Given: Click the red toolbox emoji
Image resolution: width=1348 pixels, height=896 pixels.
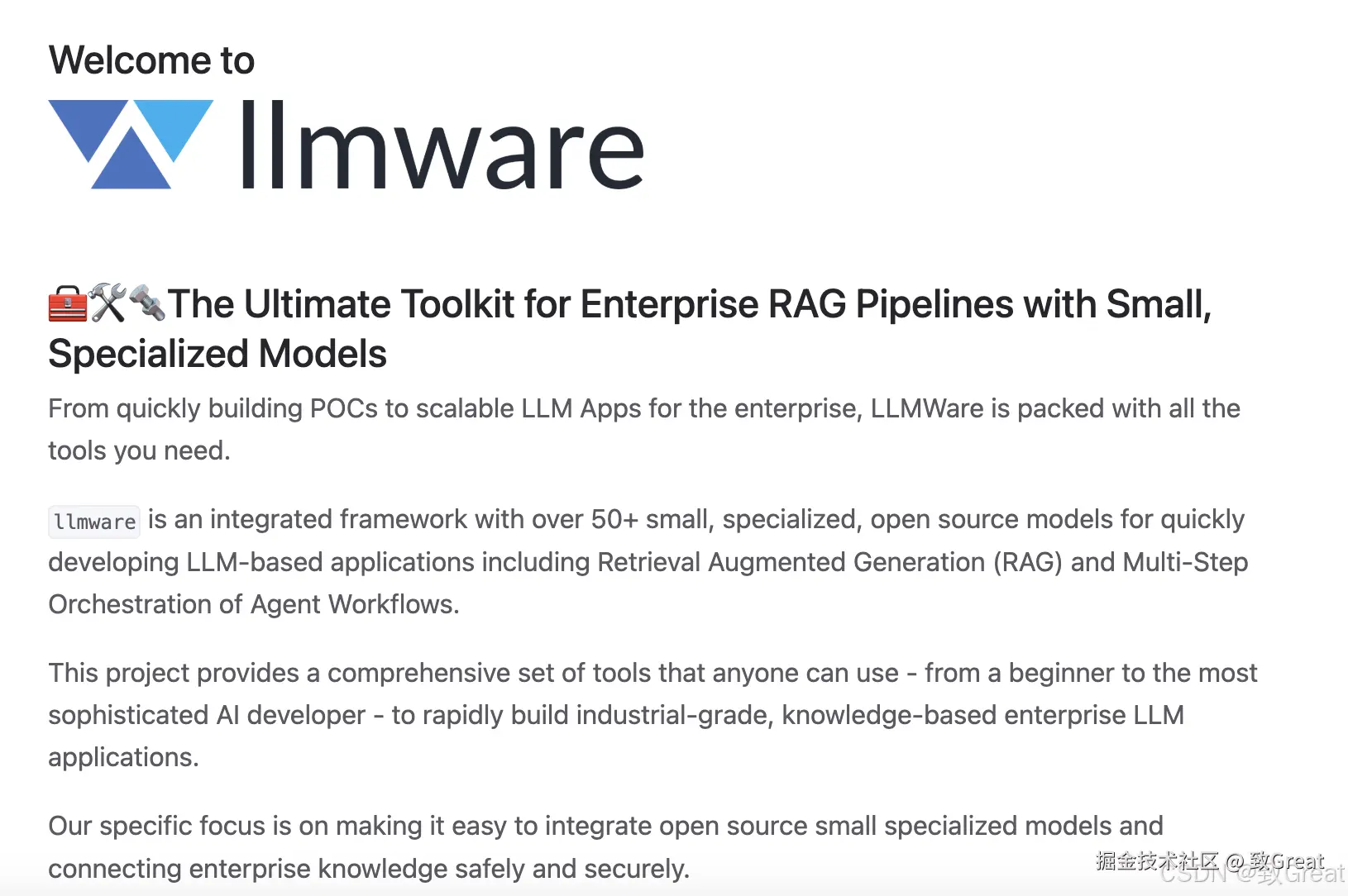Looking at the screenshot, I should (x=68, y=303).
